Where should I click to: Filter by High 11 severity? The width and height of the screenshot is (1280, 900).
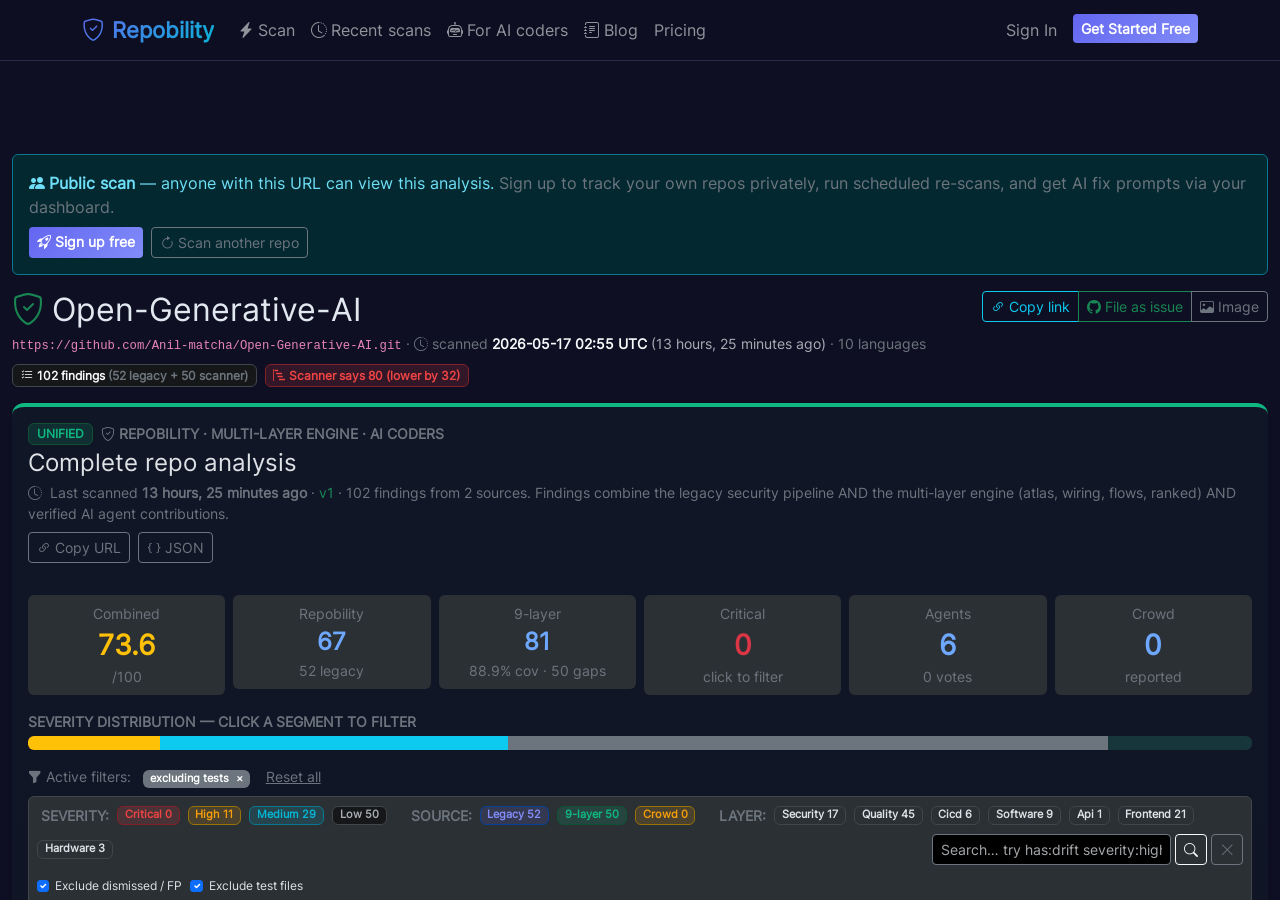(214, 815)
